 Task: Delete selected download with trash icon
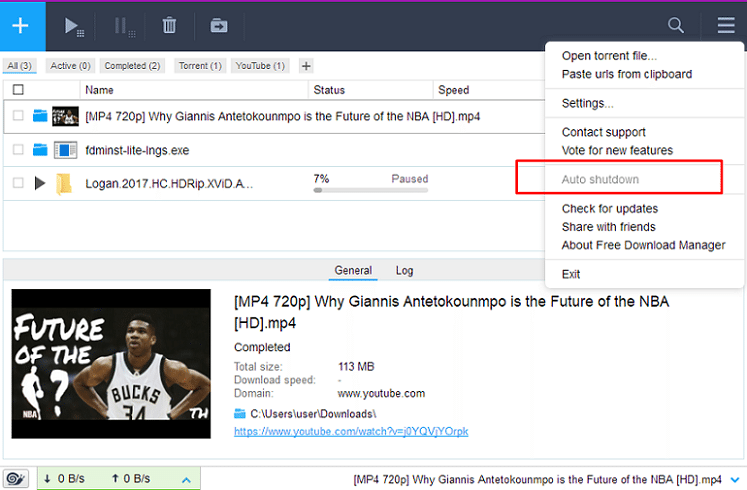click(169, 25)
